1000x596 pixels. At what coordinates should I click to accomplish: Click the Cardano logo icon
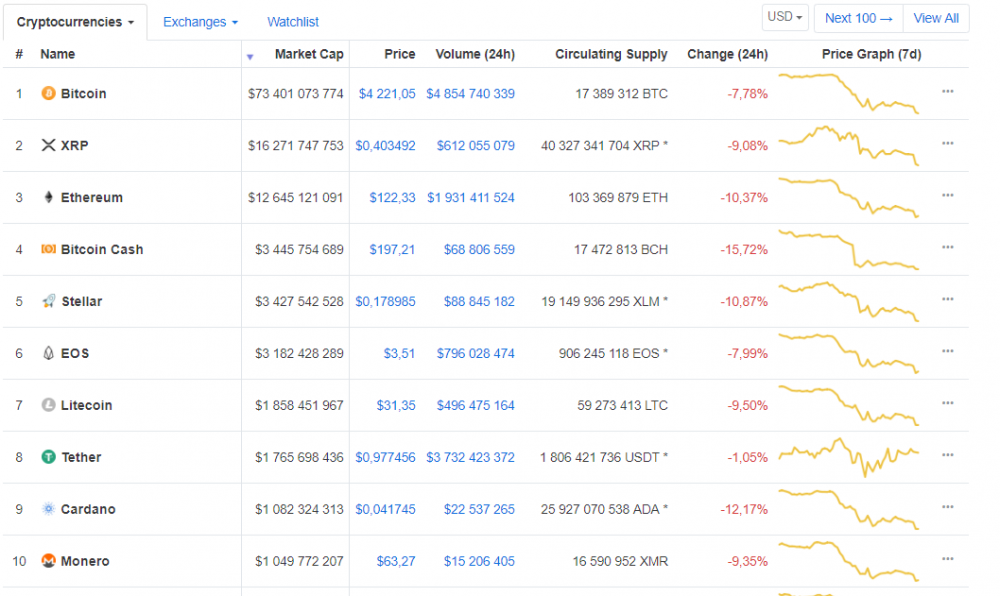[48, 509]
